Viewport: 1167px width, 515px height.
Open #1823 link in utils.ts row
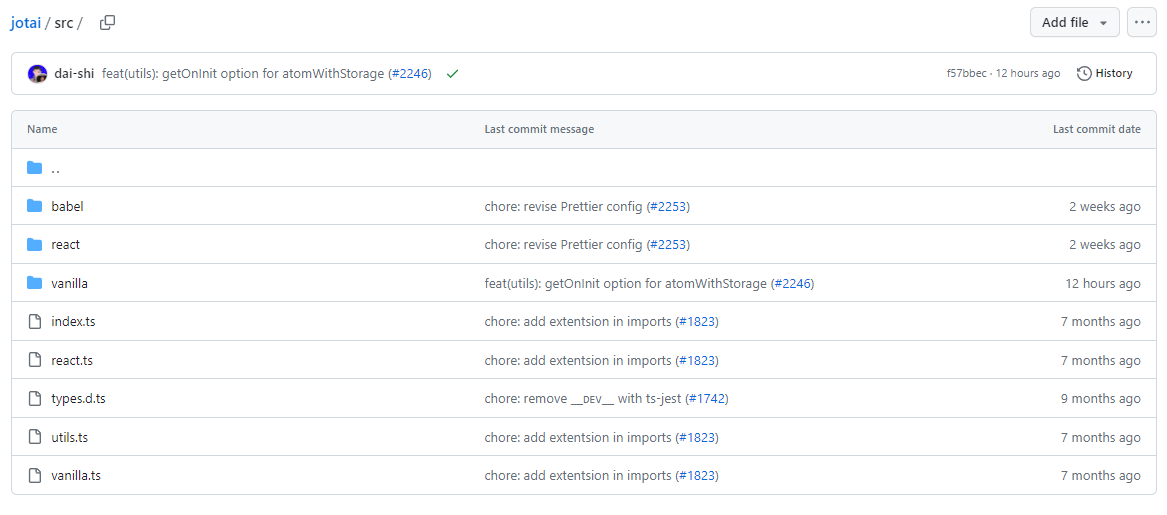pyautogui.click(x=697, y=437)
